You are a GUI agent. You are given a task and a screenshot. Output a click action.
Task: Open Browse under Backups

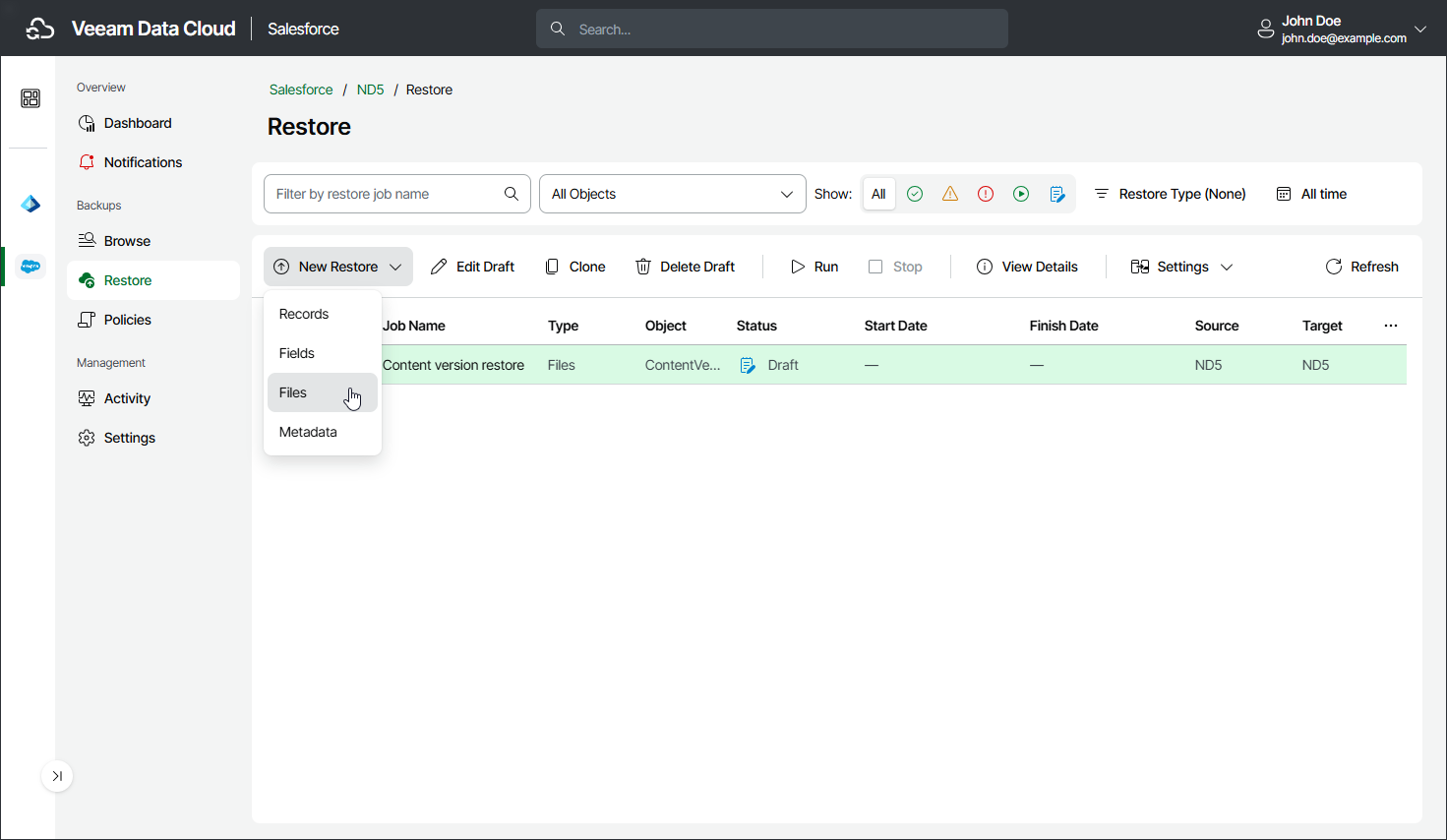153,241
